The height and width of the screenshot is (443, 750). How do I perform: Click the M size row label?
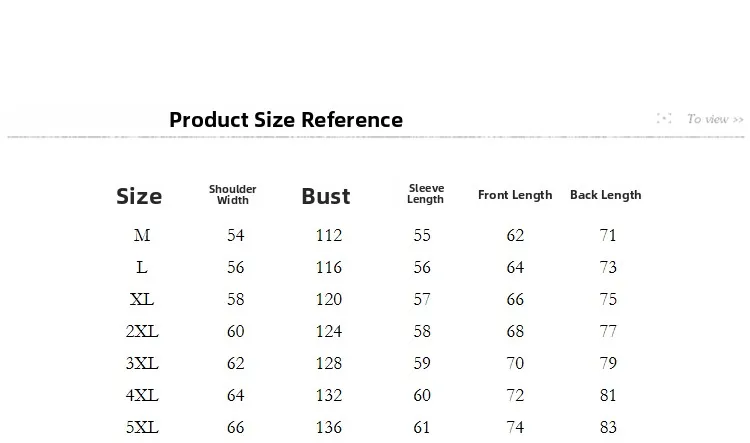pos(142,235)
